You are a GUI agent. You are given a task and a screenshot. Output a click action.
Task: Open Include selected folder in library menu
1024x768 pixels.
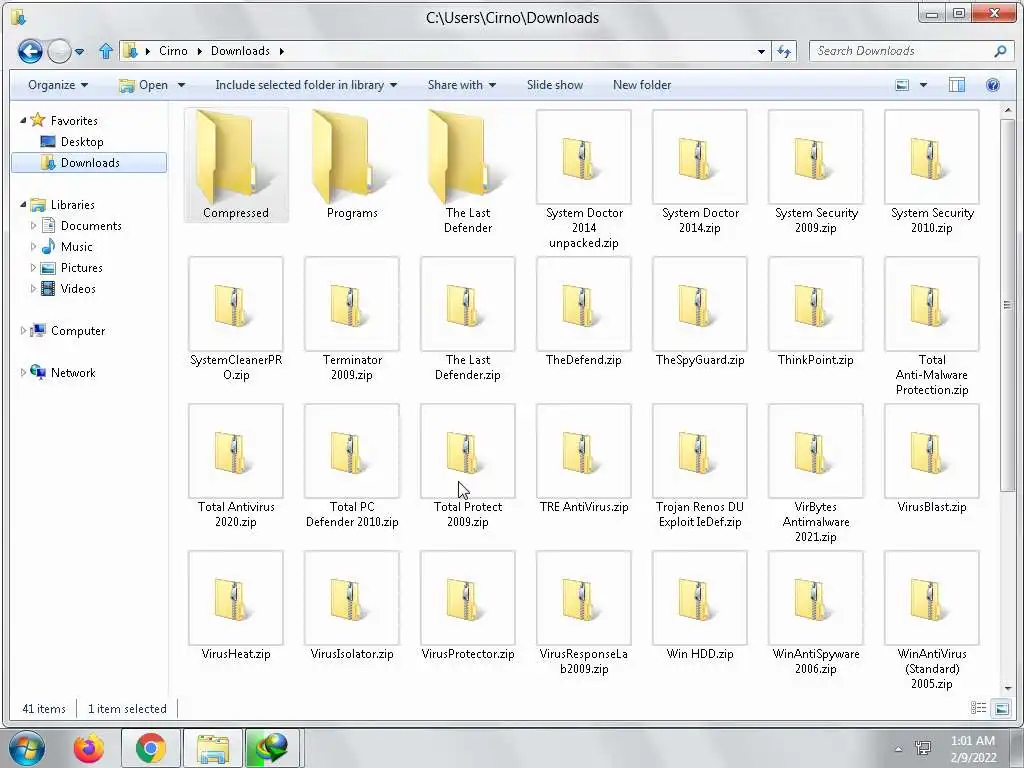306,85
